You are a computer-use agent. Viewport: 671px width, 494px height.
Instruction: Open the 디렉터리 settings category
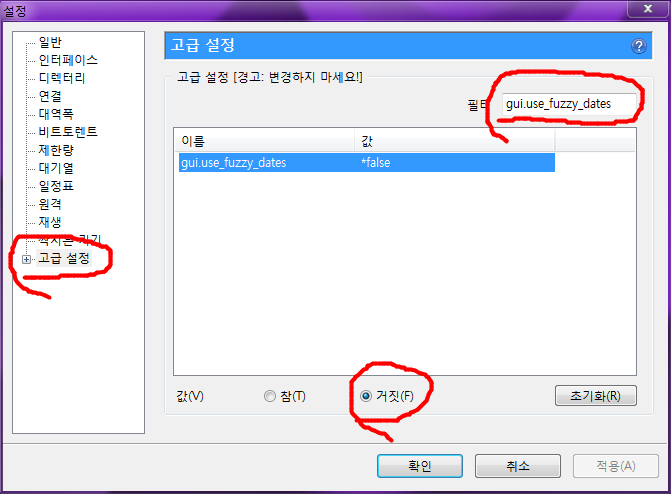pos(62,78)
